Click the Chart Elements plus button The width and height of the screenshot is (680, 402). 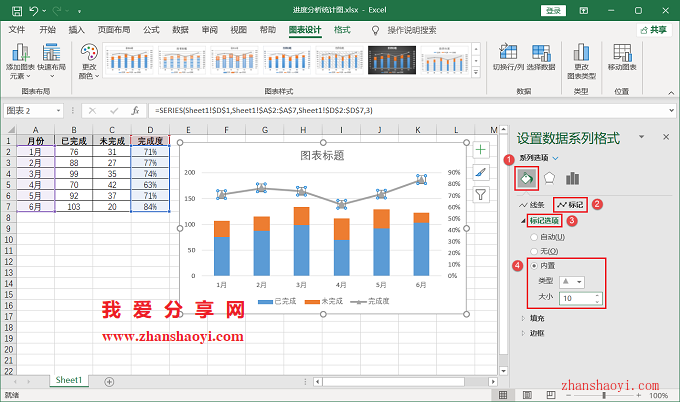(481, 150)
